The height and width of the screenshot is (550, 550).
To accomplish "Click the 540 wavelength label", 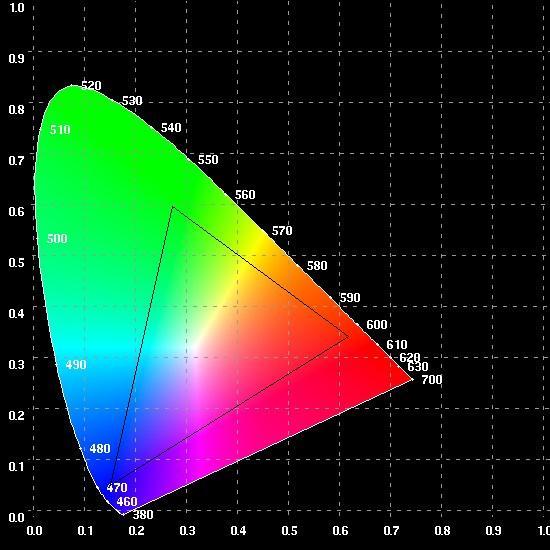I will [171, 128].
